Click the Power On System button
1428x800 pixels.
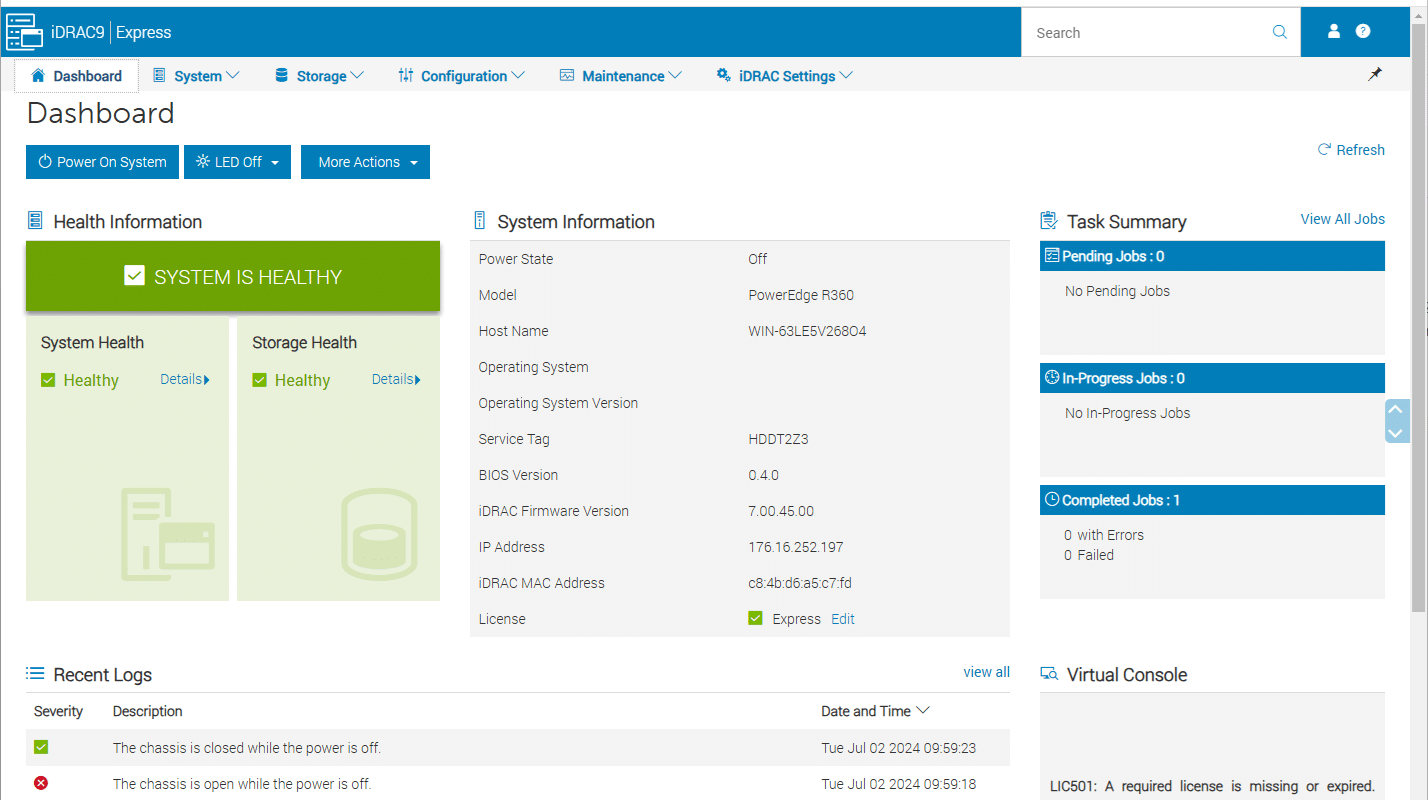click(102, 162)
